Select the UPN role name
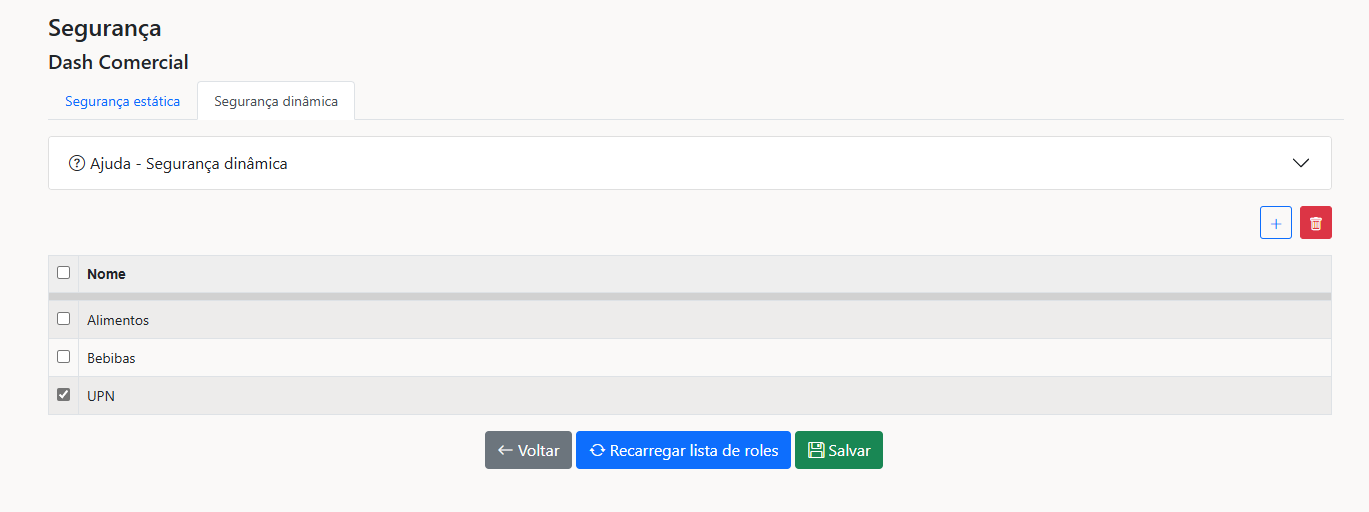The image size is (1369, 512). (x=101, y=396)
